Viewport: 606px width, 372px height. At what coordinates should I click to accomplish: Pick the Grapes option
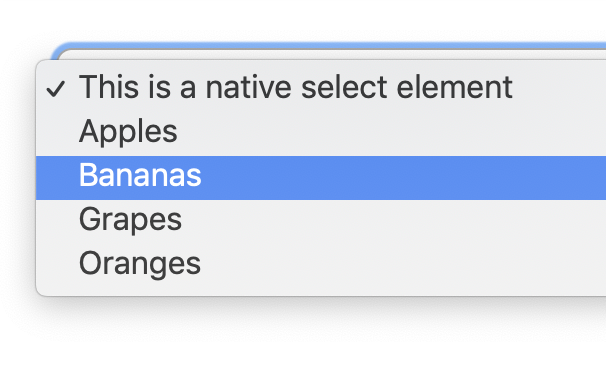[321, 221]
